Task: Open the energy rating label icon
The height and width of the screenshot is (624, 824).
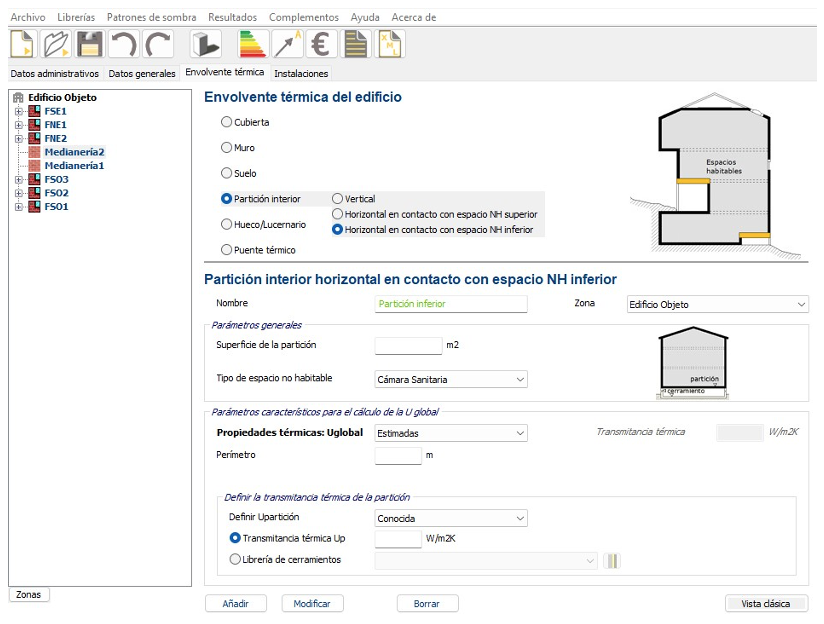Action: 253,45
